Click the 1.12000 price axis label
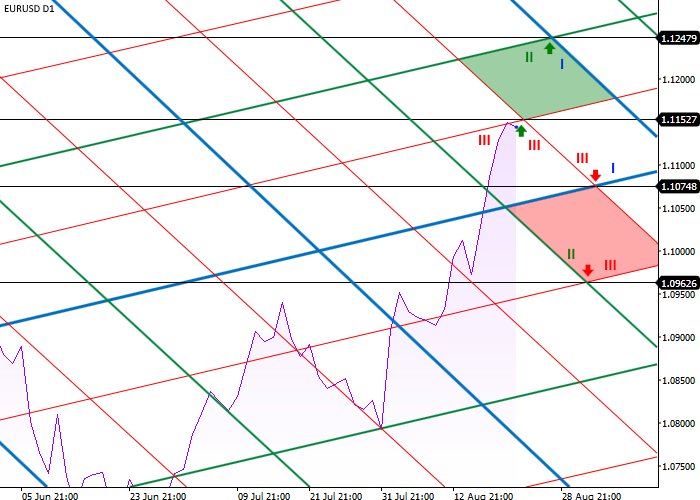This screenshot has width=700, height=500. pos(679,79)
